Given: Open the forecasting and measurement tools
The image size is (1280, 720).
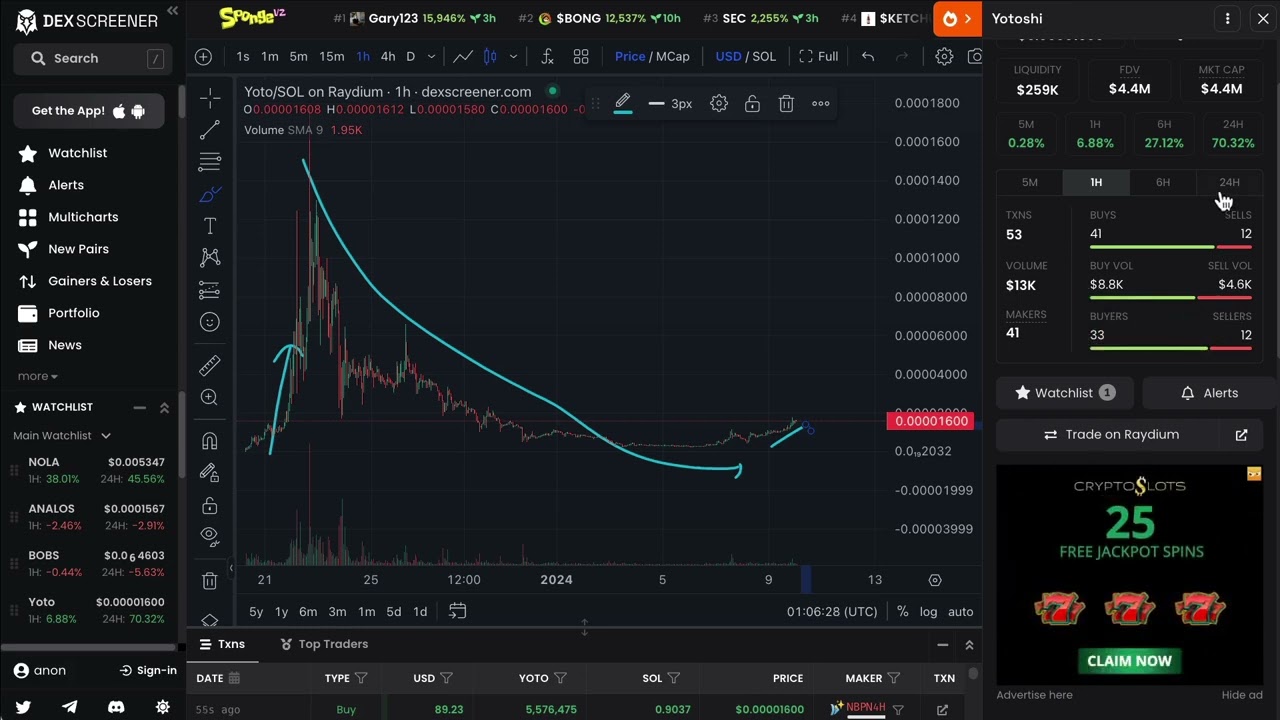Looking at the screenshot, I should point(210,290).
